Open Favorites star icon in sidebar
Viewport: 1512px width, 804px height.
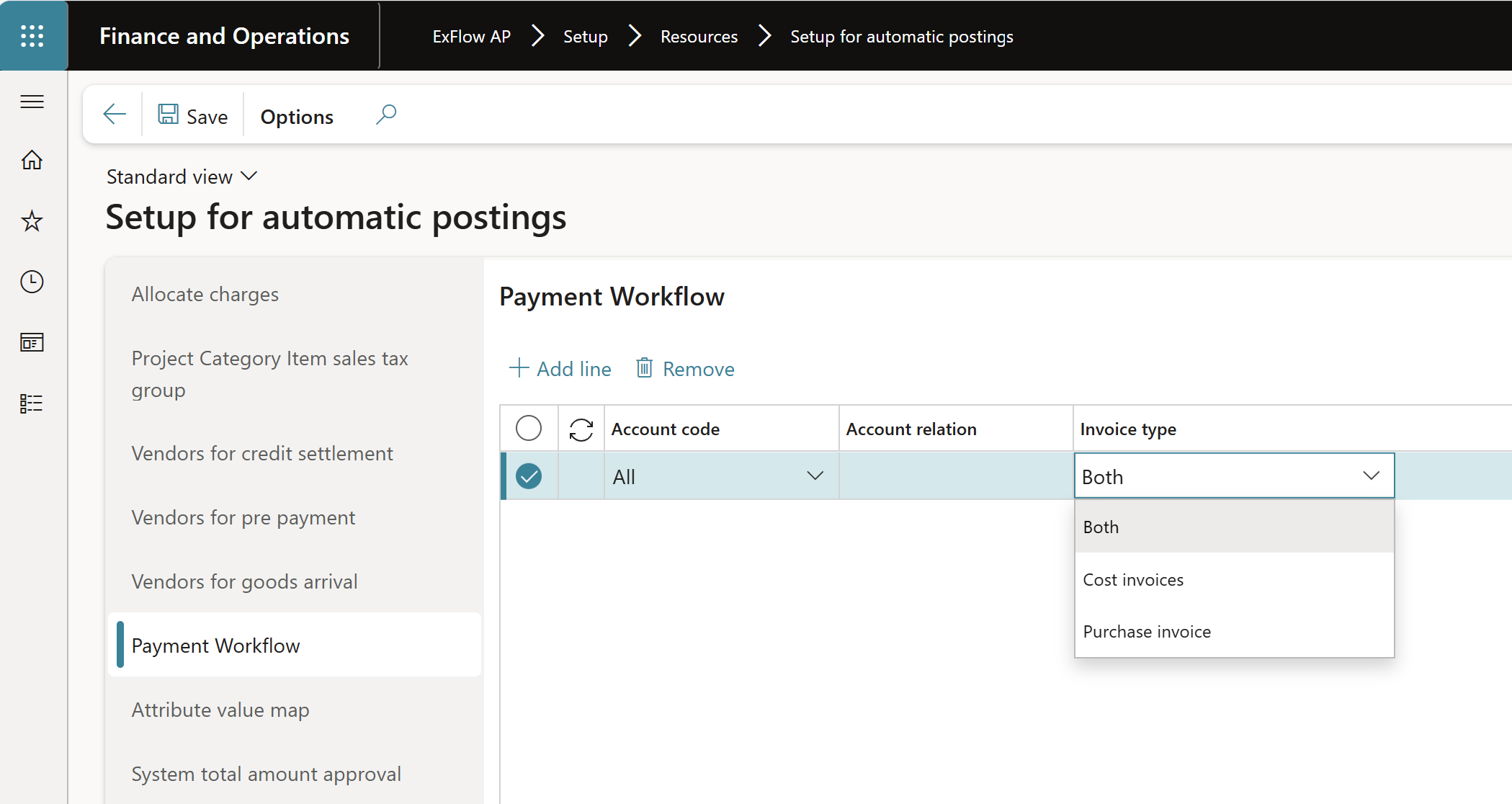(32, 220)
